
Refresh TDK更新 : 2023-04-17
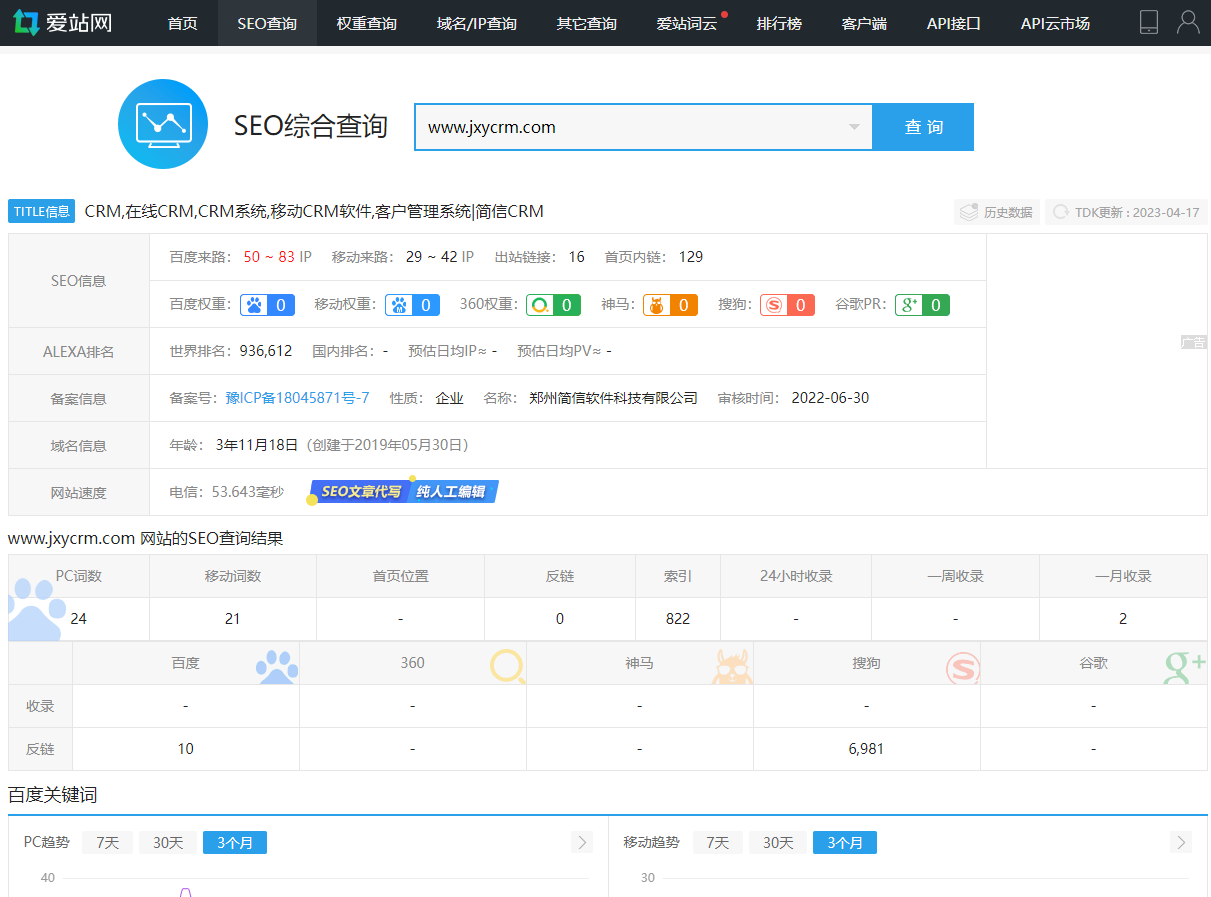click(x=1126, y=212)
